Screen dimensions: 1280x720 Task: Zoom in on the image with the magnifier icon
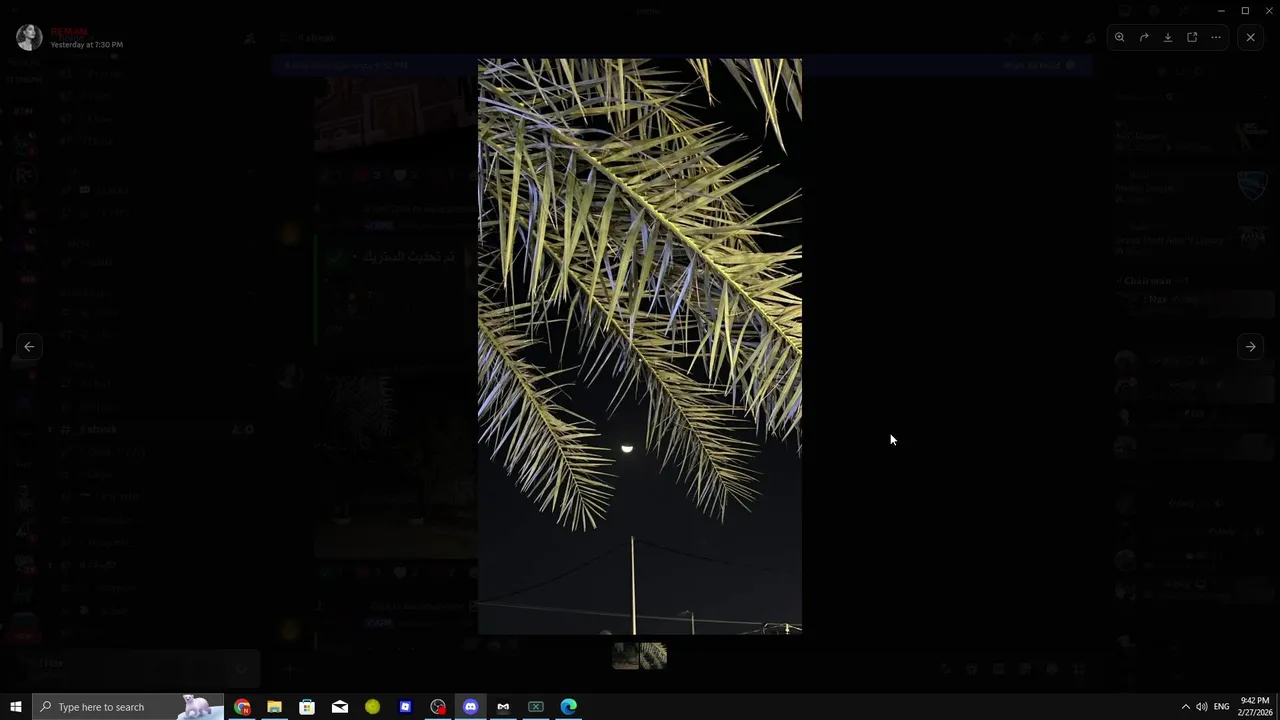point(1120,37)
